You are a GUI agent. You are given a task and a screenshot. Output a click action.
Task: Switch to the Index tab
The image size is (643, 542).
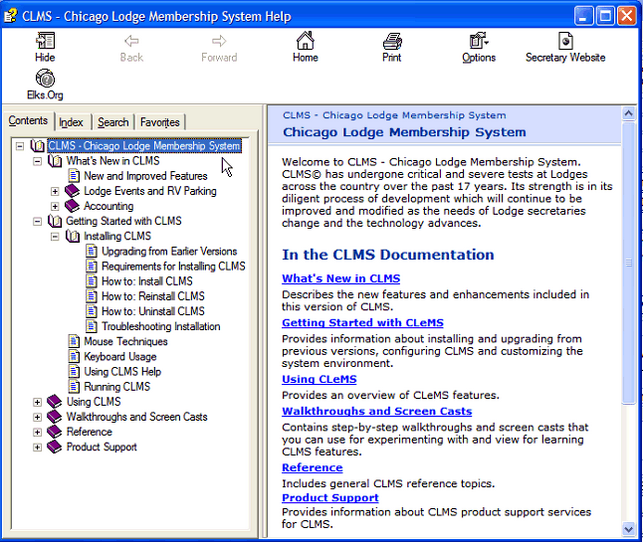71,122
